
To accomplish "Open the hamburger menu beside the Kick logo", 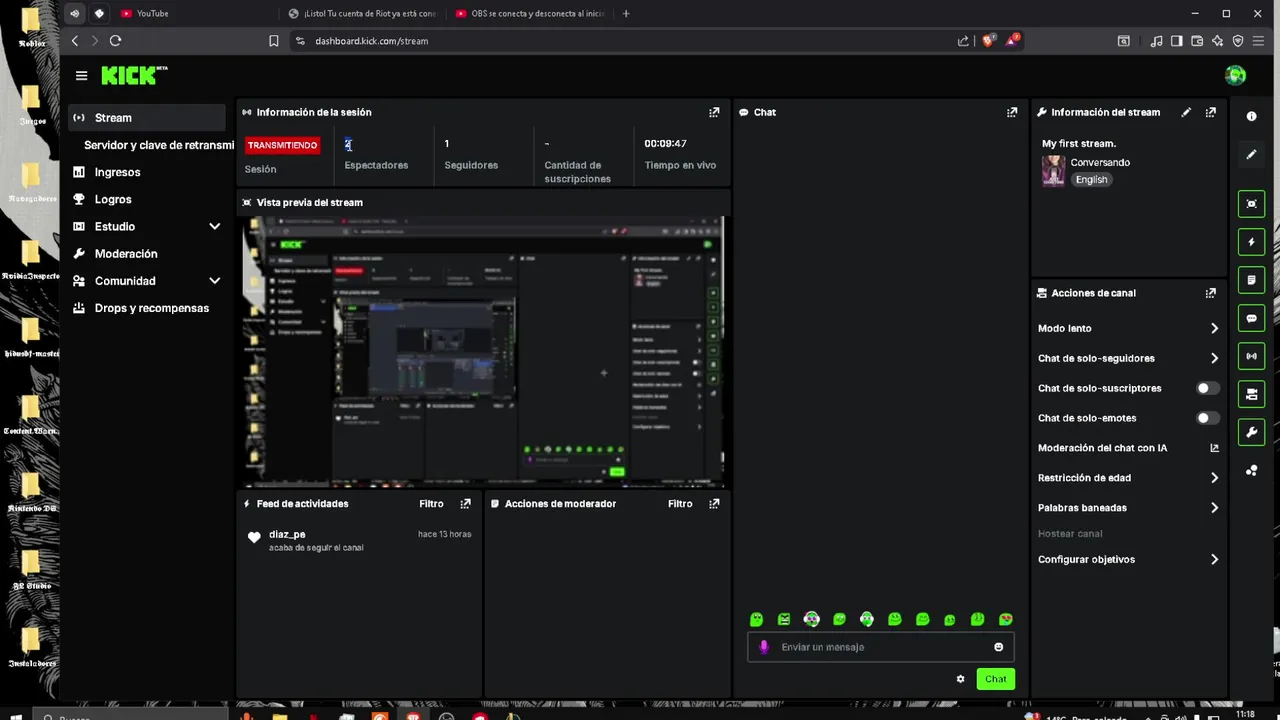I will [x=81, y=76].
